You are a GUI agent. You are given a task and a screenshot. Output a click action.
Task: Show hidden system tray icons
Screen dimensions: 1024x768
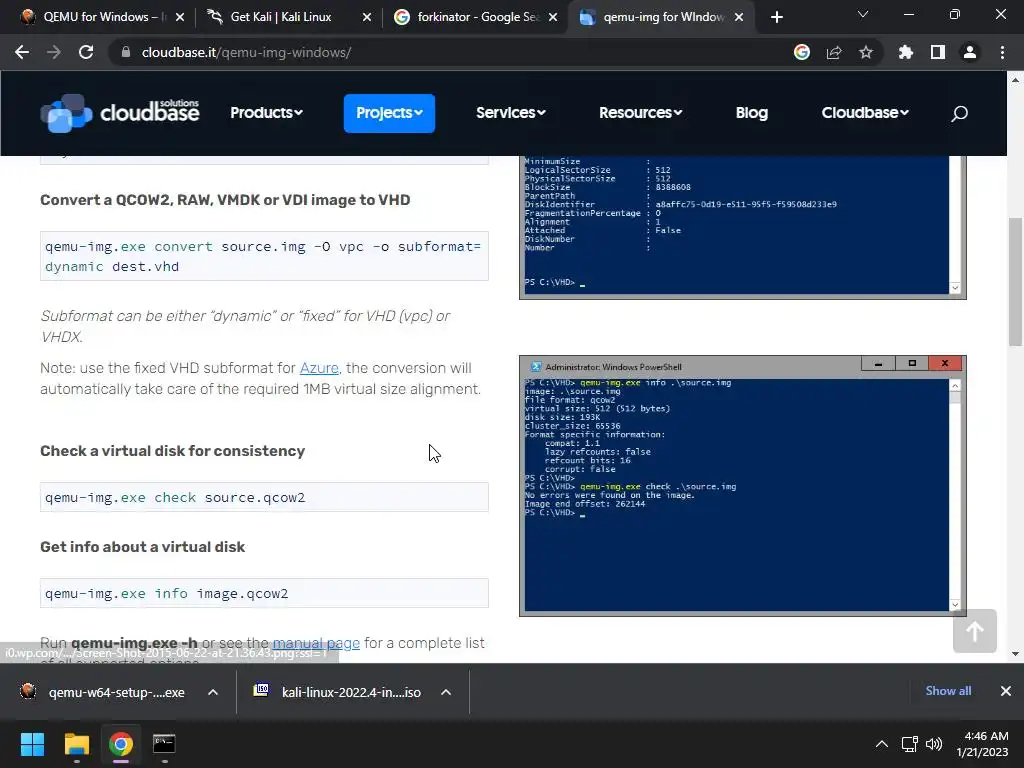pyautogui.click(x=882, y=744)
